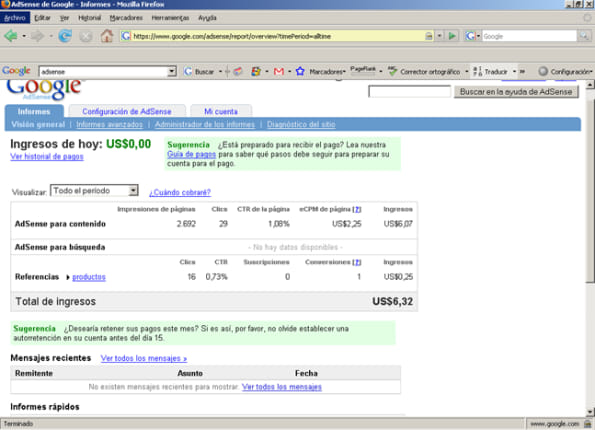Click the green Back arrow button

click(11, 36)
